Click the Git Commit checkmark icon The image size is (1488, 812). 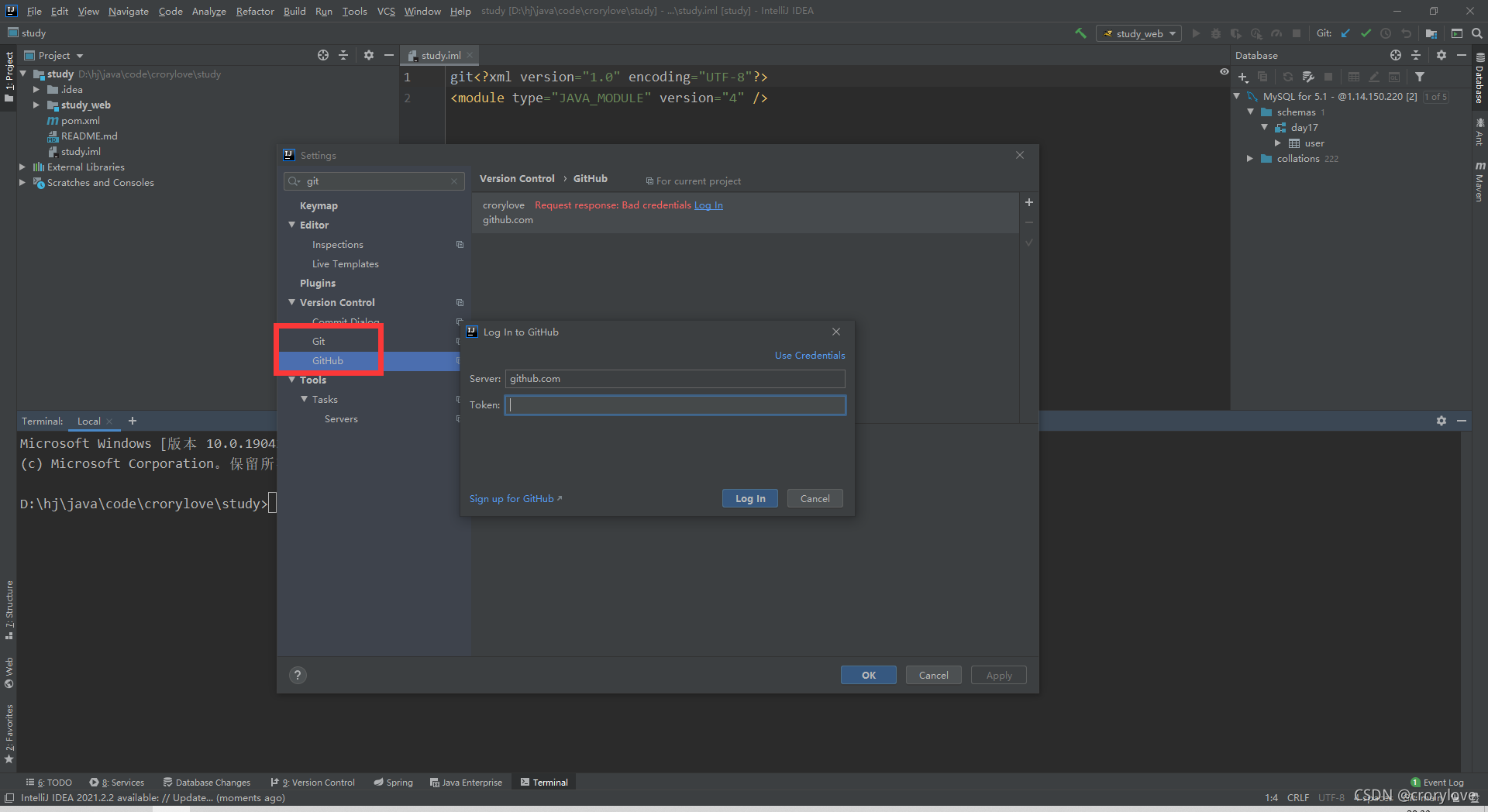click(1366, 33)
